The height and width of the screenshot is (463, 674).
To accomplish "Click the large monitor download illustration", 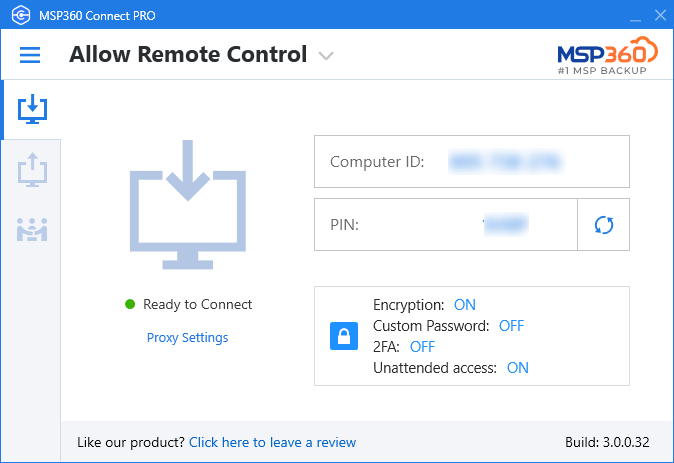I will tap(188, 205).
